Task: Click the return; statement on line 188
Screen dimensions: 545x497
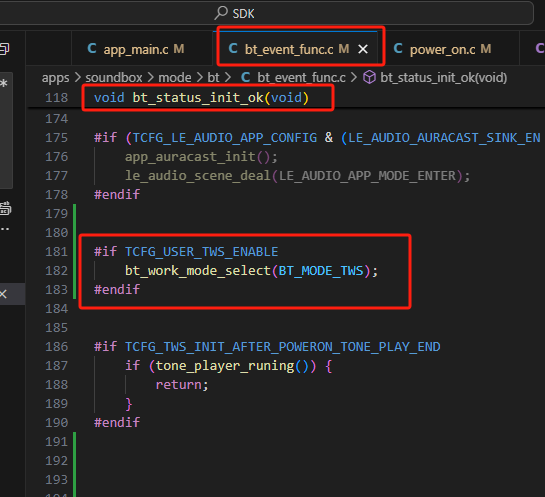Action: tap(181, 385)
